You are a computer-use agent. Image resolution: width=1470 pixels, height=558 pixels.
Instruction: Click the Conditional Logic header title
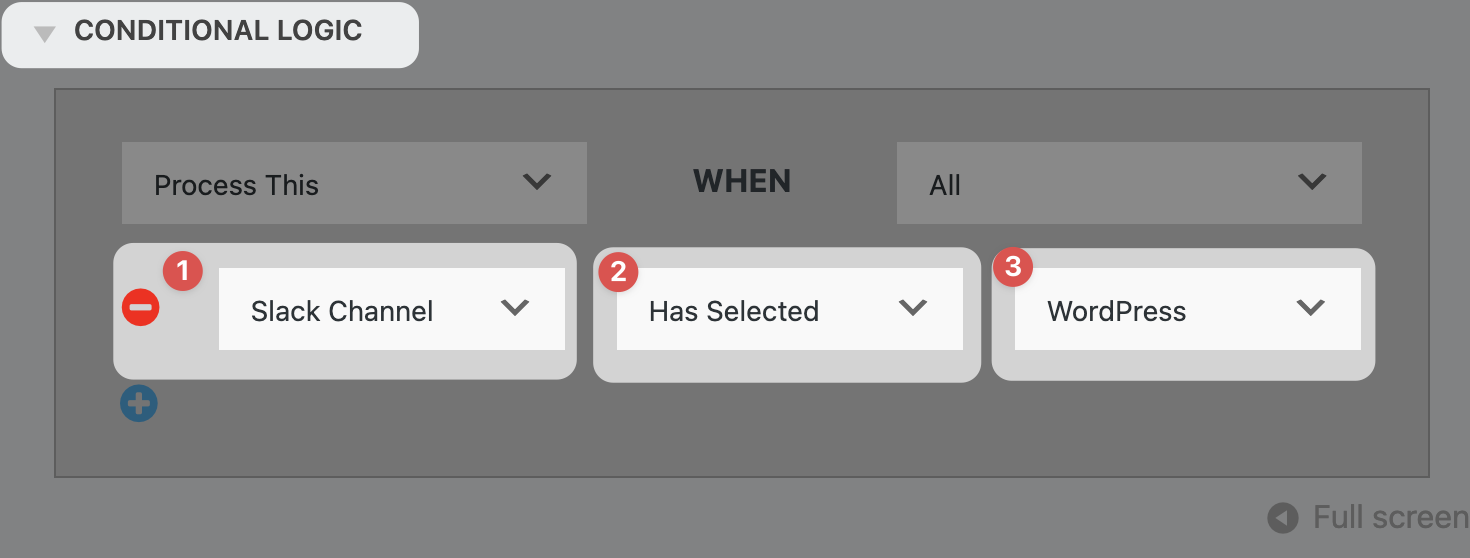click(x=218, y=31)
